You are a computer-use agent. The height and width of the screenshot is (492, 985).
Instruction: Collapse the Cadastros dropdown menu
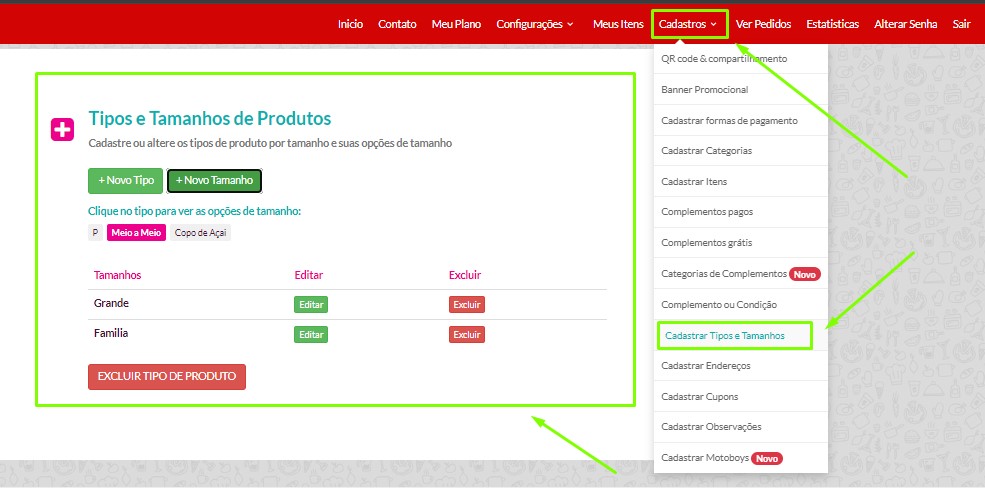tap(688, 24)
